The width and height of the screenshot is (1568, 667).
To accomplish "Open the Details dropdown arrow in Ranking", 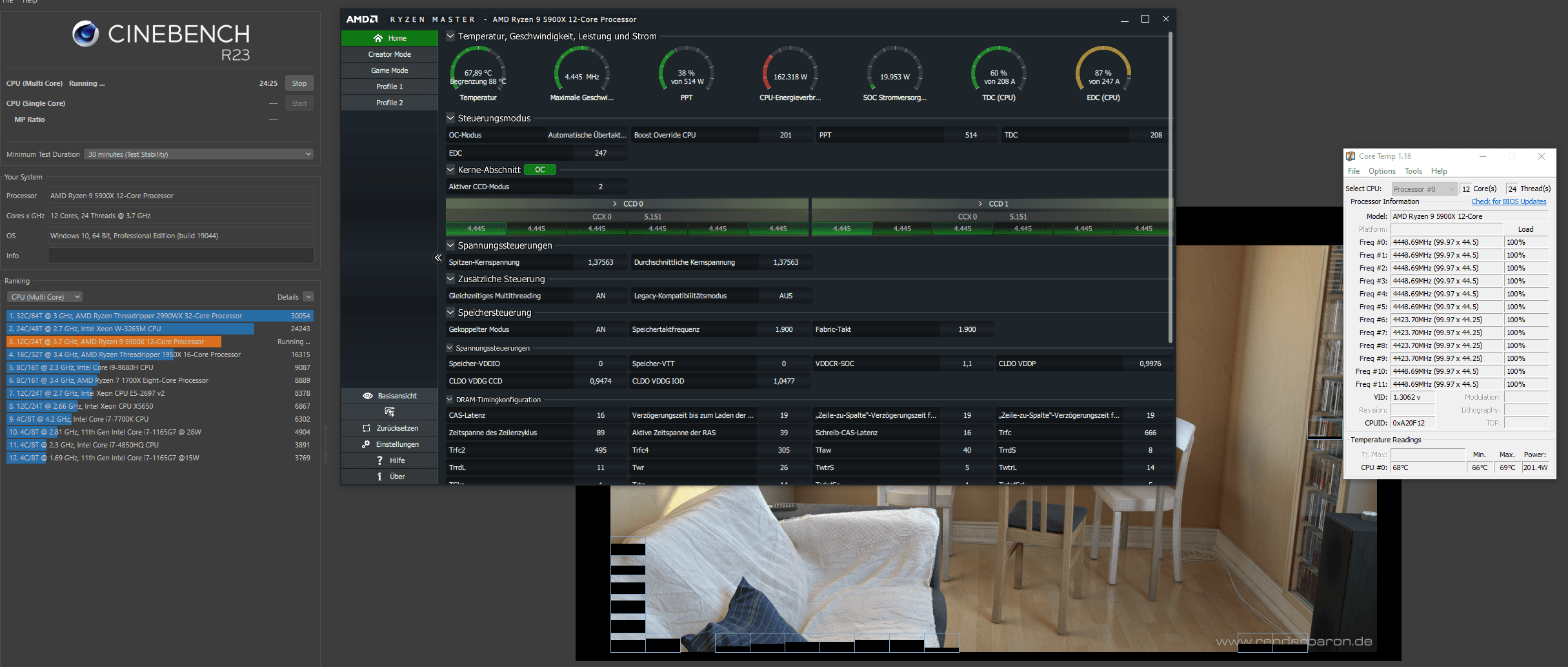I will click(308, 297).
